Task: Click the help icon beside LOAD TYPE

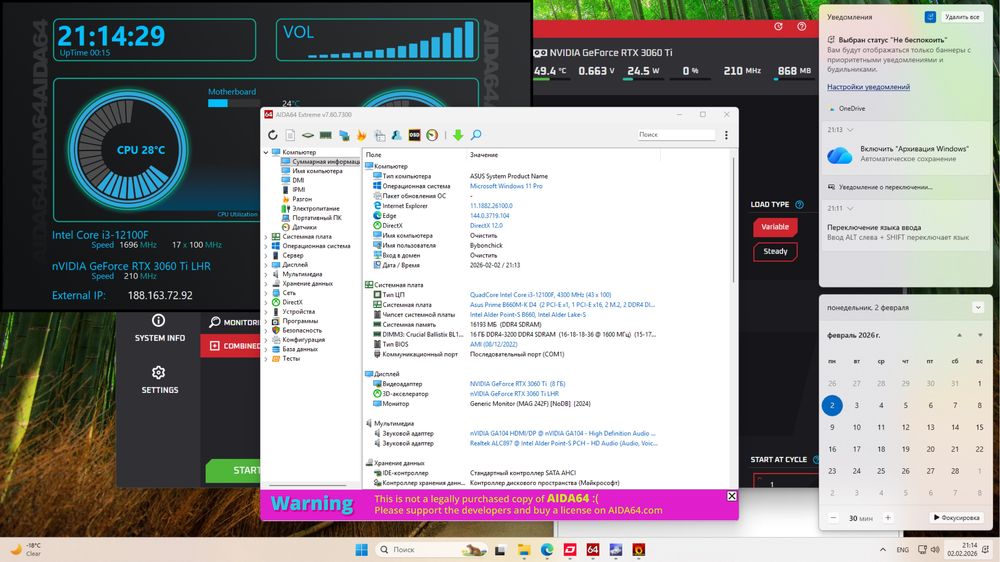Action: point(799,205)
